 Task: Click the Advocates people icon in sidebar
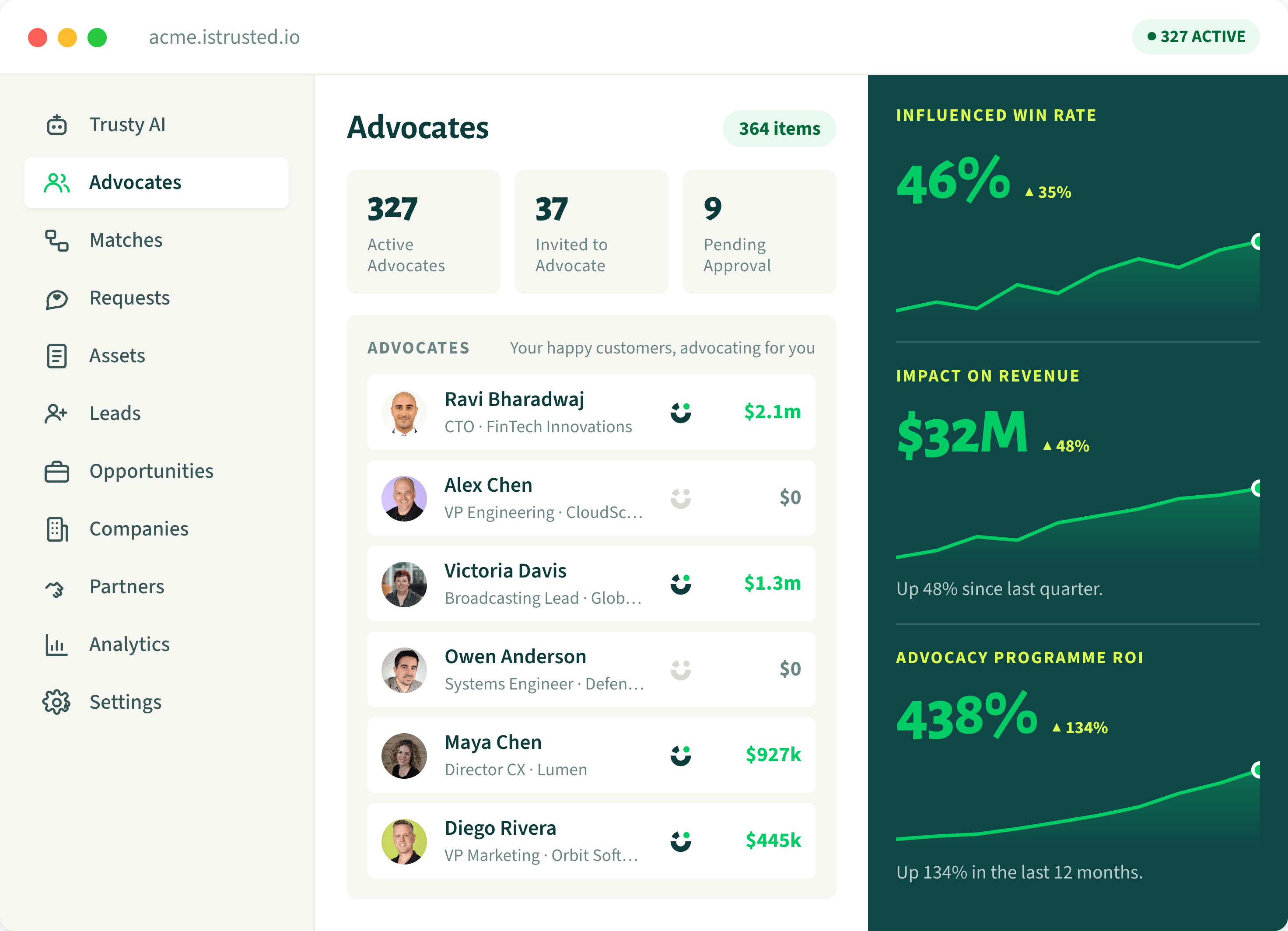56,183
